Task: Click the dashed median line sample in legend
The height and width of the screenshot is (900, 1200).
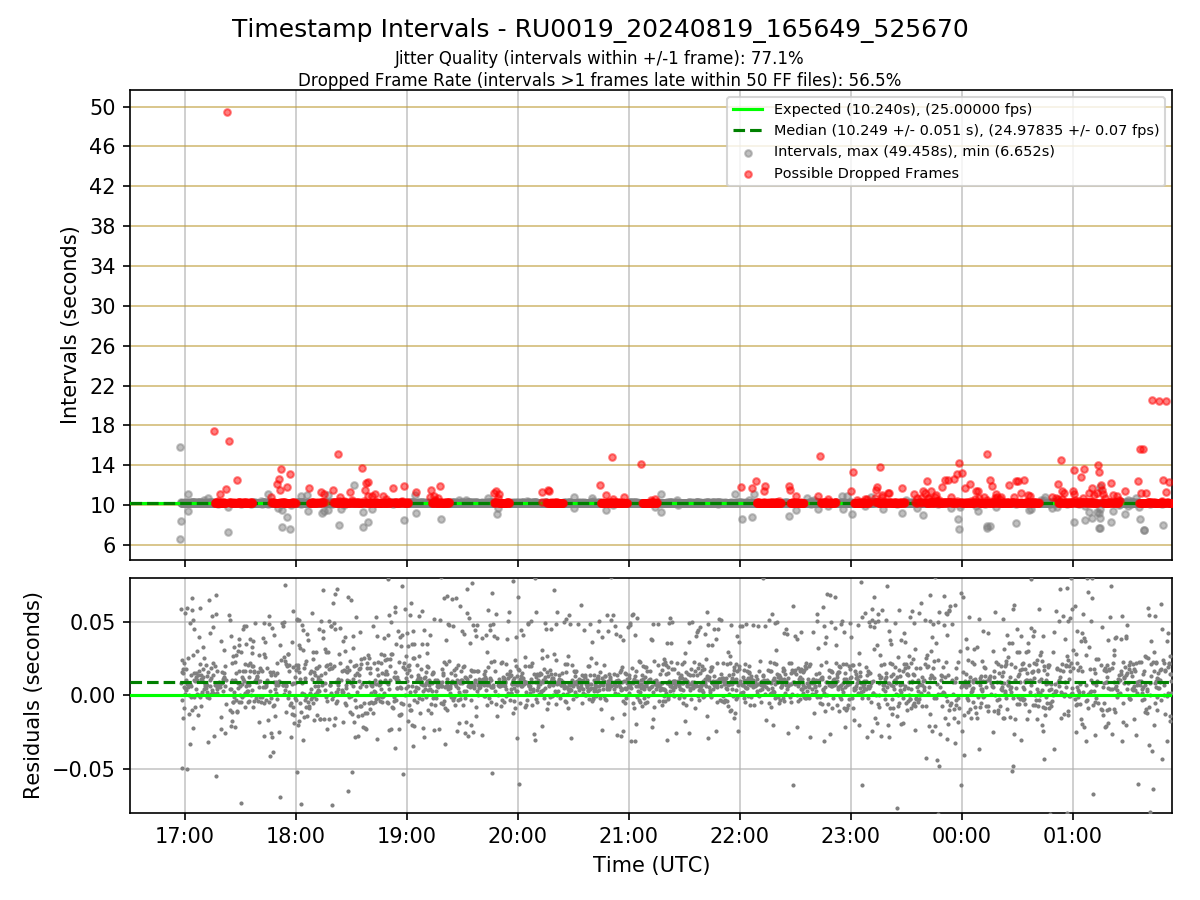Action: [749, 130]
